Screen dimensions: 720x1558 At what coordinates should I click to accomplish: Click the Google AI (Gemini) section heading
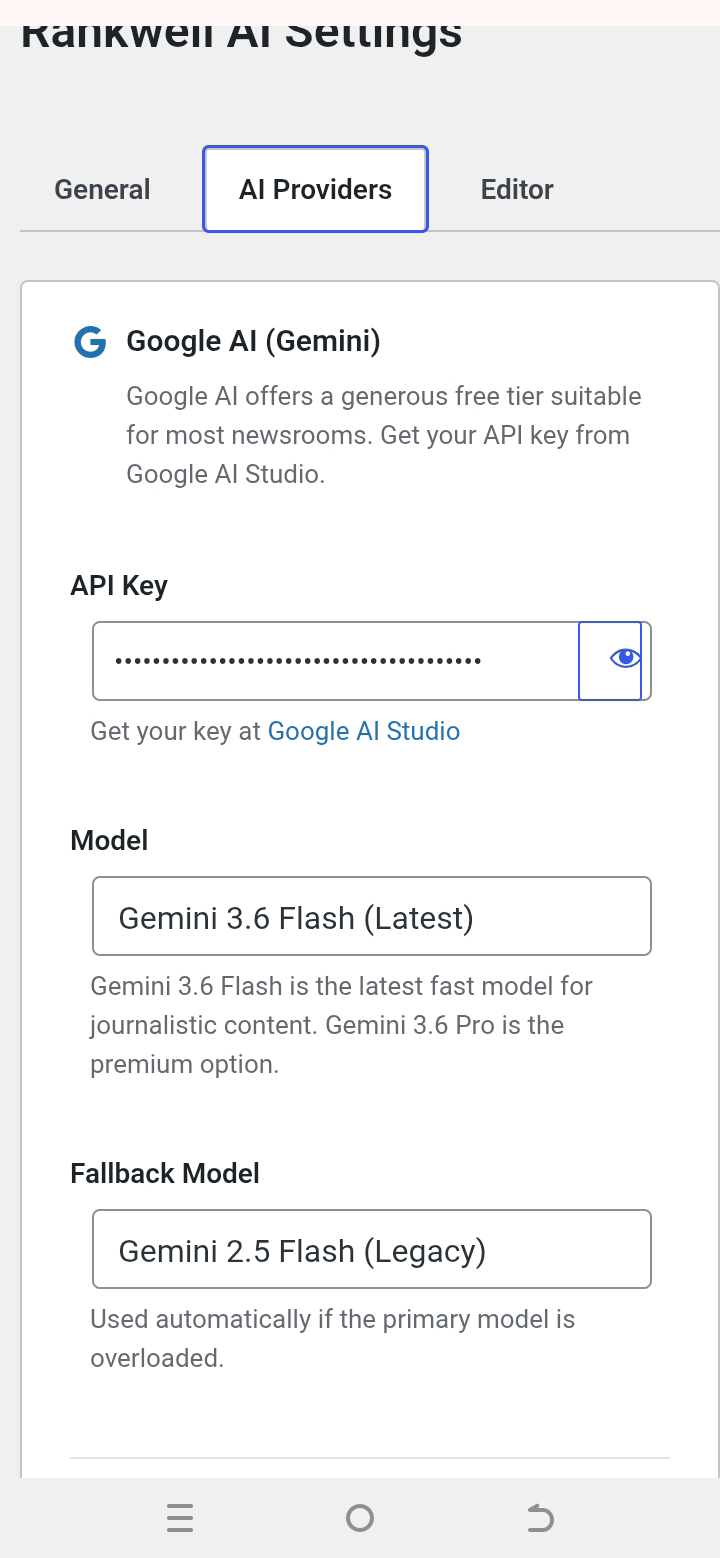(x=253, y=341)
